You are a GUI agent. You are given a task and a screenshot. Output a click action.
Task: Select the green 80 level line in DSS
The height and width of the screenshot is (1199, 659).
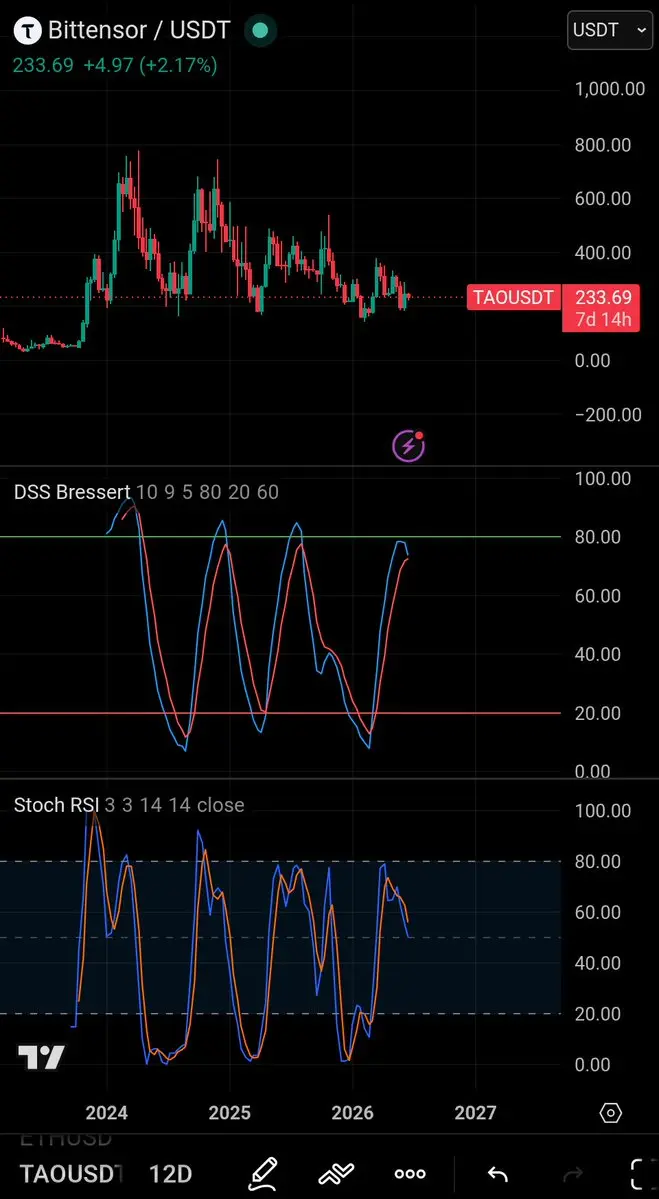280,537
